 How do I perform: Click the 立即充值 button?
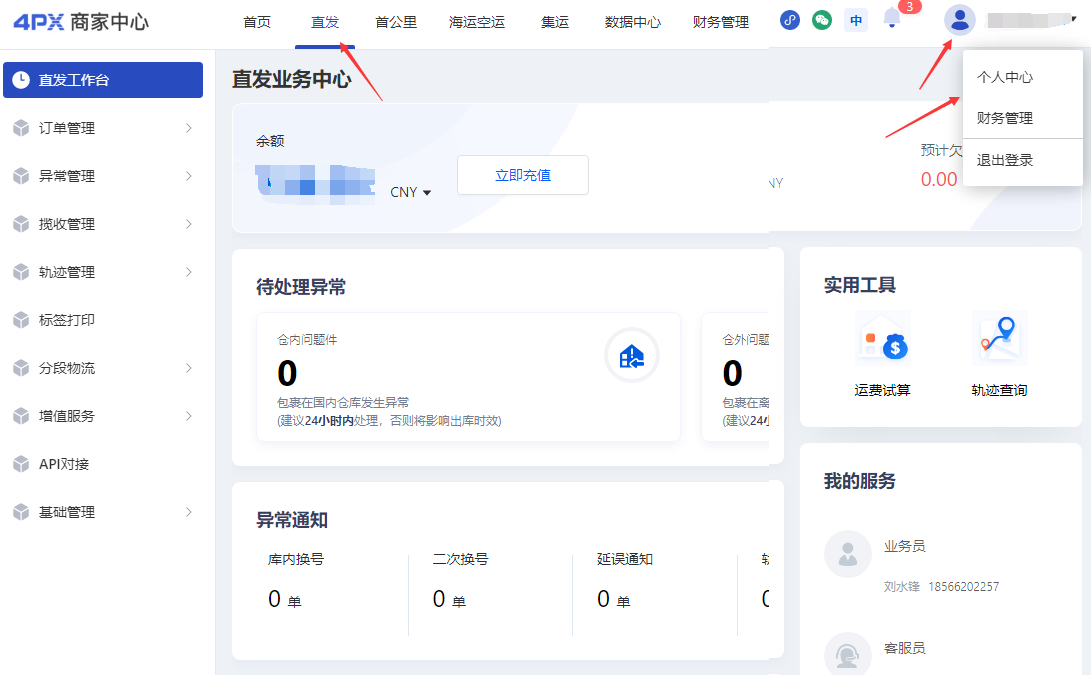[523, 175]
